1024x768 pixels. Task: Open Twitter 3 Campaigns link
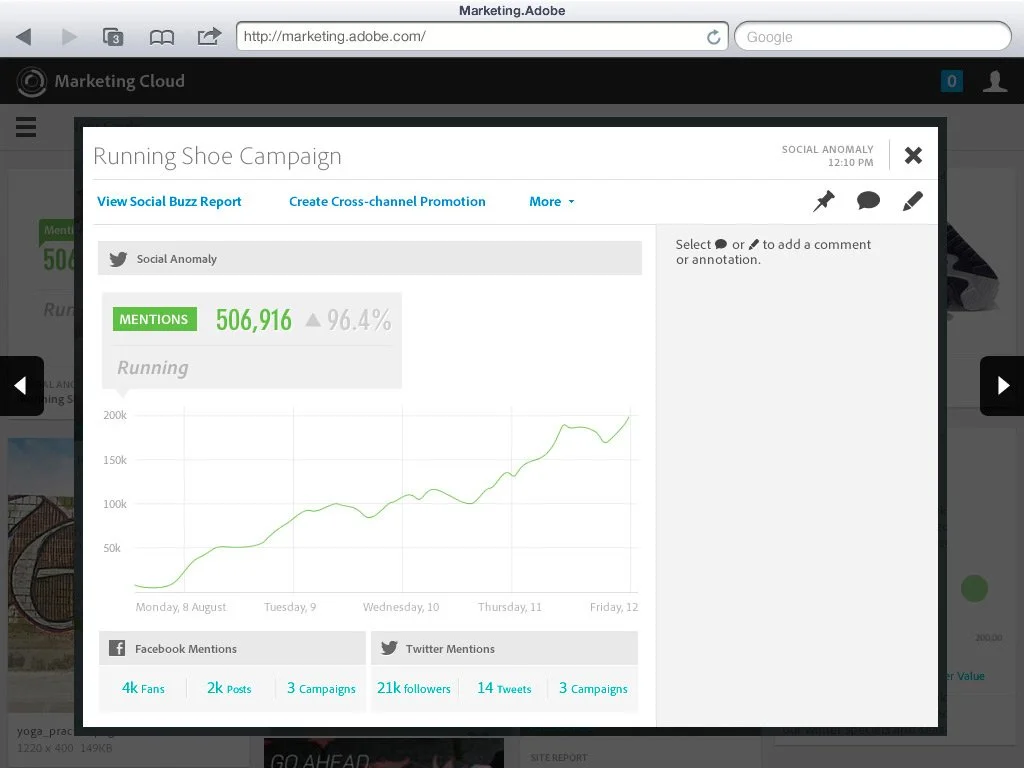[593, 688]
